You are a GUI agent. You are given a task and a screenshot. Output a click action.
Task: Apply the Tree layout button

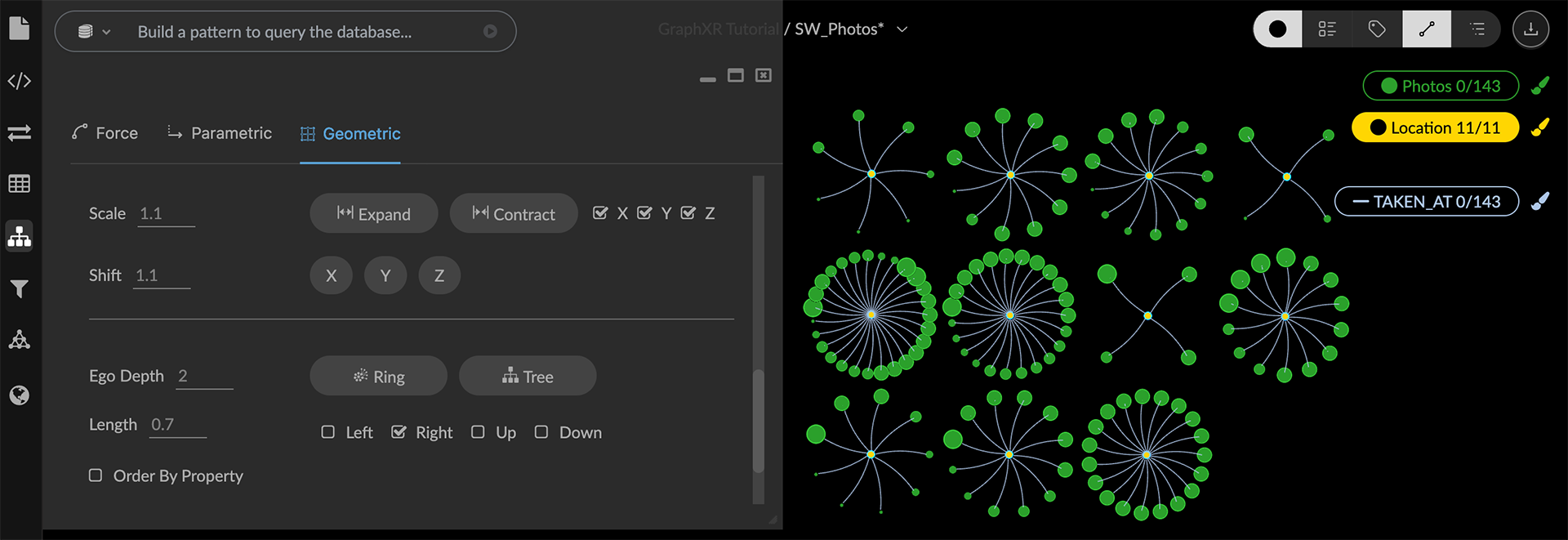tap(528, 377)
